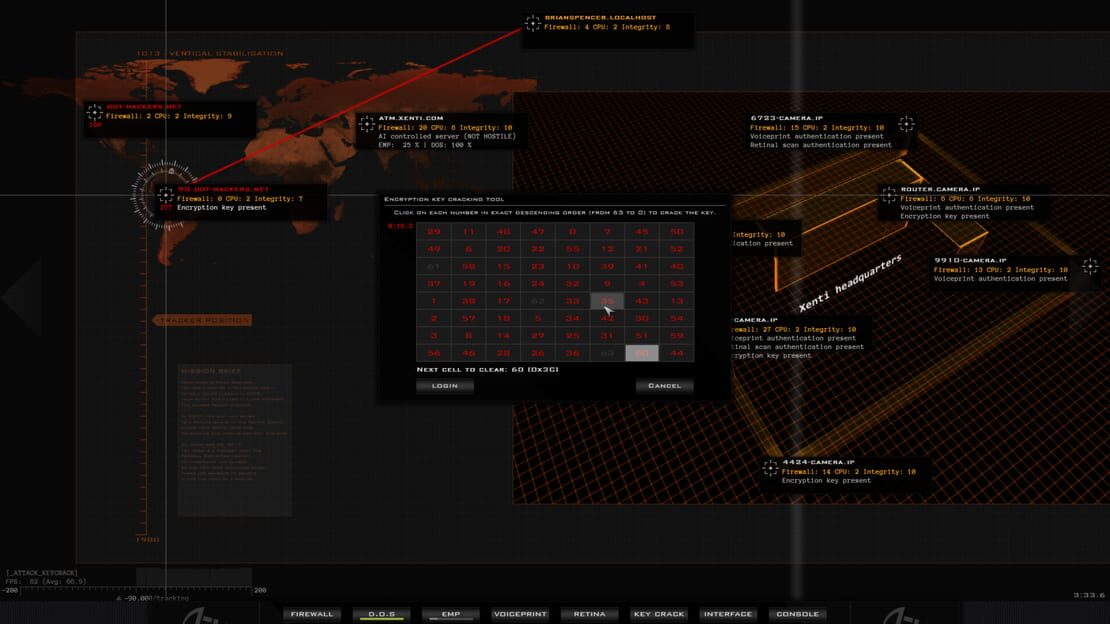Click grid cell numbered 24
The width and height of the screenshot is (1110, 624).
tap(537, 283)
